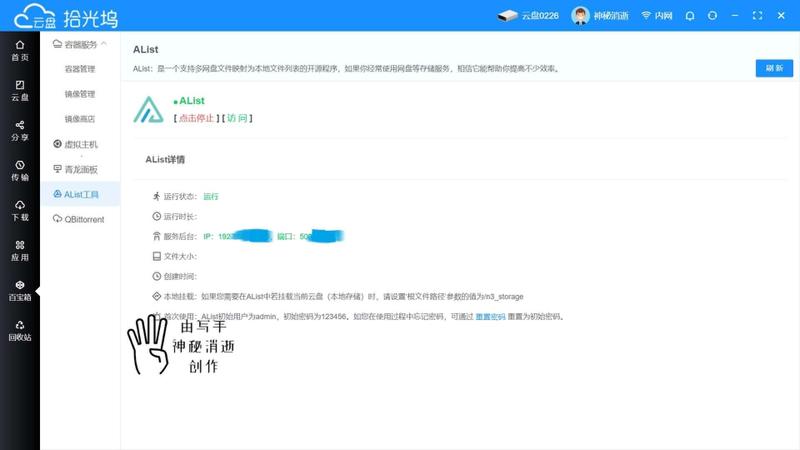Toggle fullscreen window icon
The height and width of the screenshot is (450, 800).
(x=758, y=16)
